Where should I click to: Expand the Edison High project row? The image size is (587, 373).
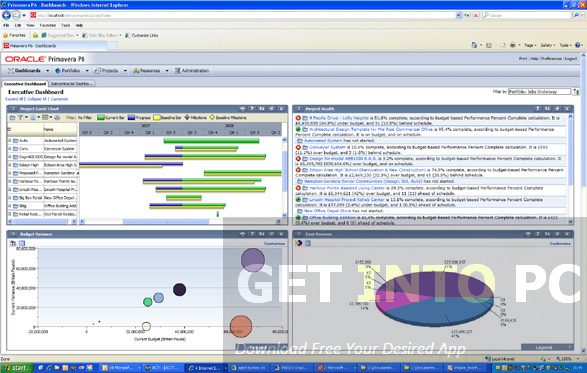point(10,165)
